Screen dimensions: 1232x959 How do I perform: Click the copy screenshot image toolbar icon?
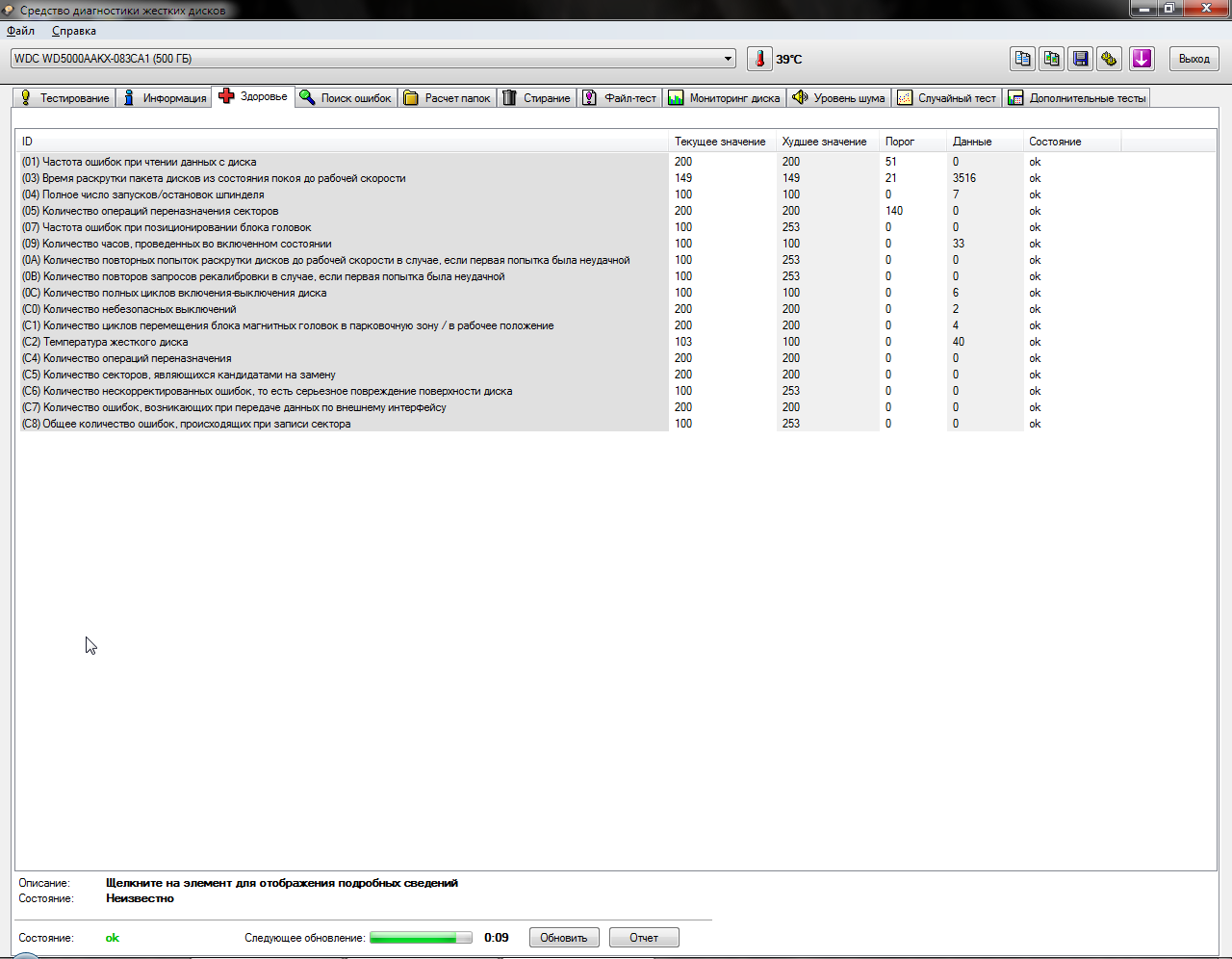1051,59
